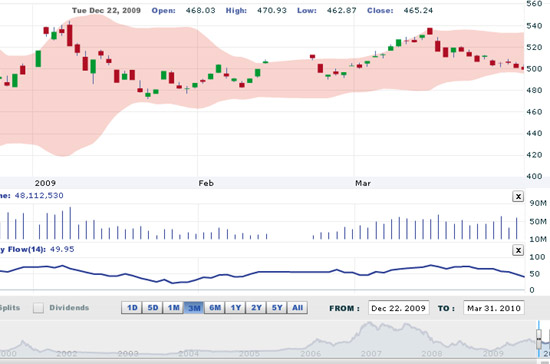Click the 2008 label in overview timeline
The image size is (550, 364).
[432, 353]
